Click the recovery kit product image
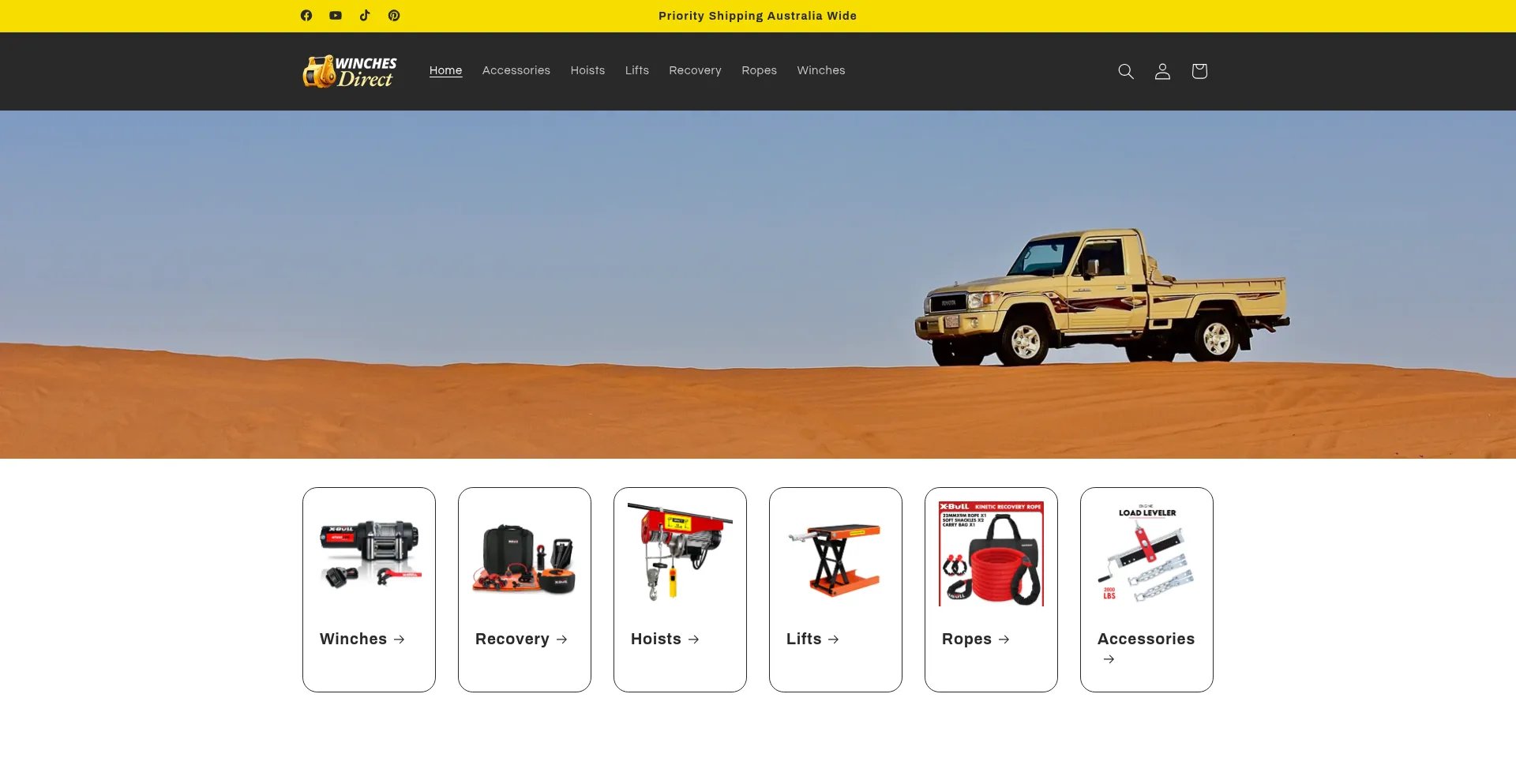1516x784 pixels. 524,557
